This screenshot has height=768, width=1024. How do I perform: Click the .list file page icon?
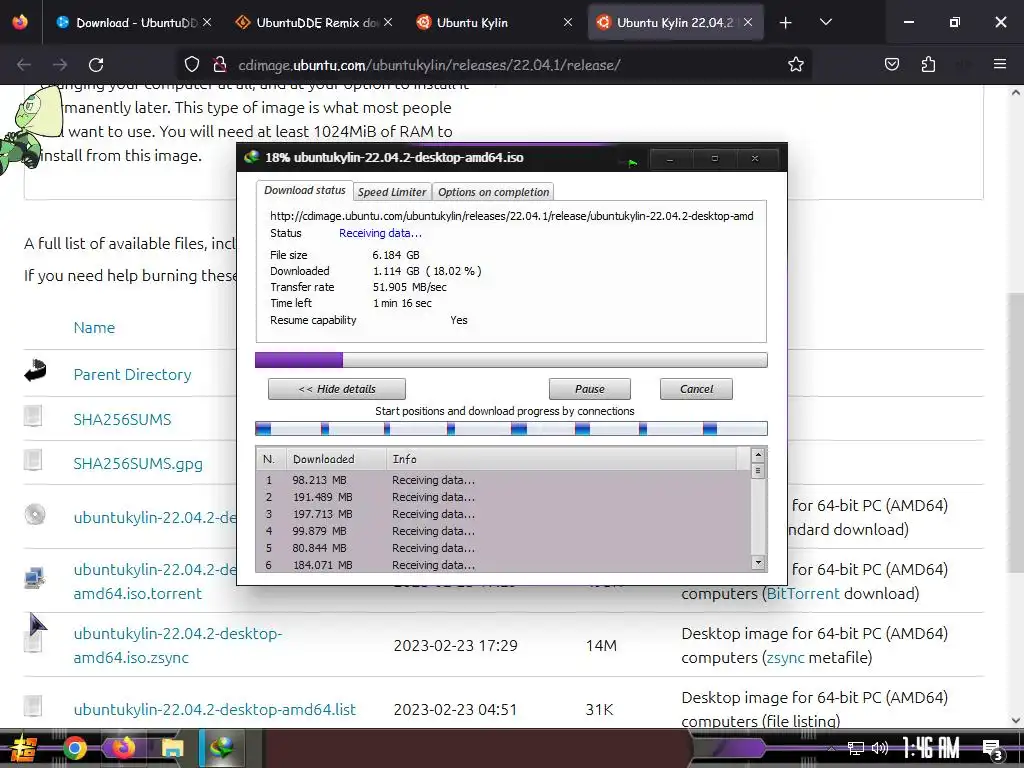(x=33, y=706)
